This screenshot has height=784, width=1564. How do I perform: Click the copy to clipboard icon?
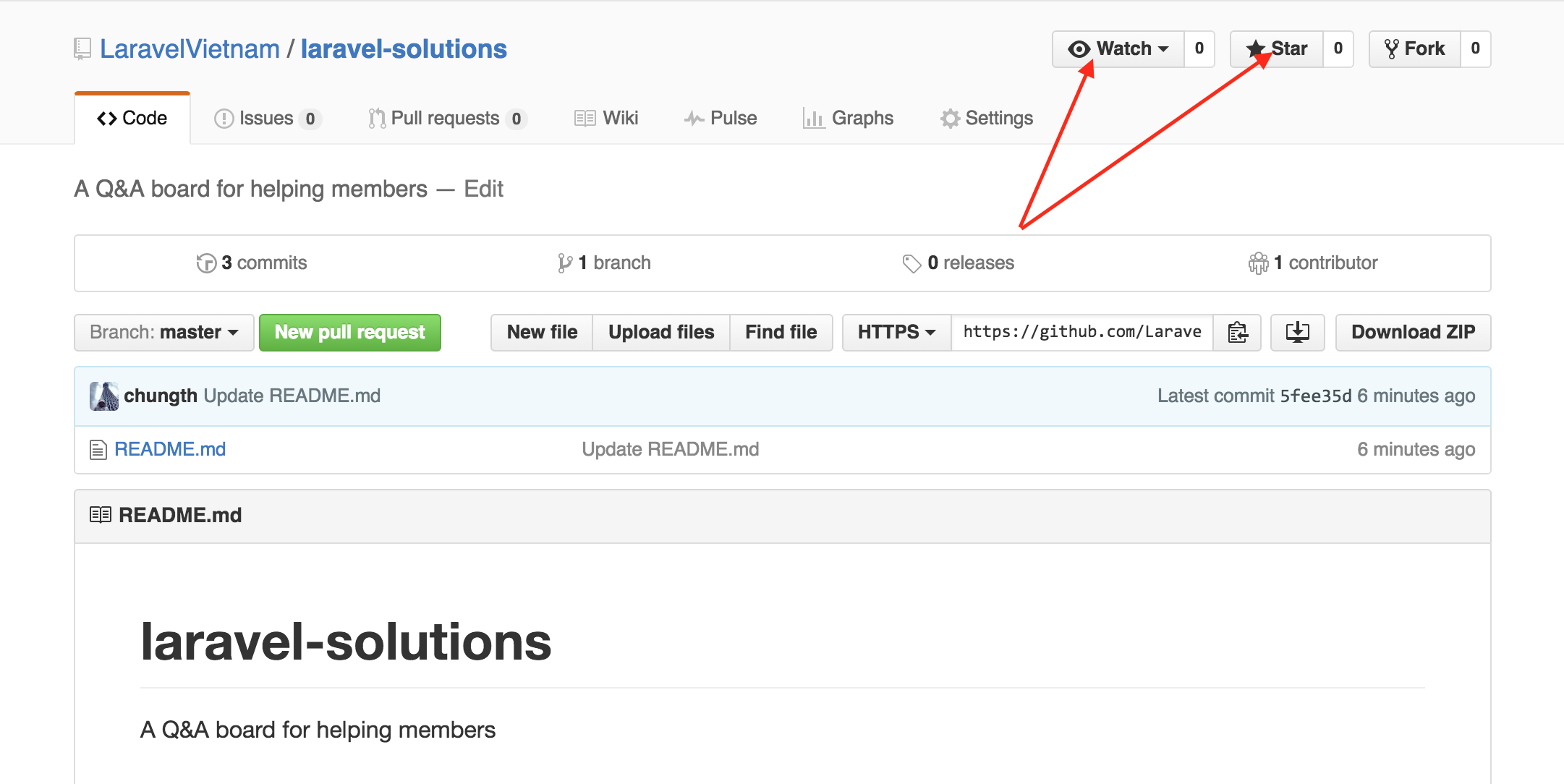click(1237, 333)
